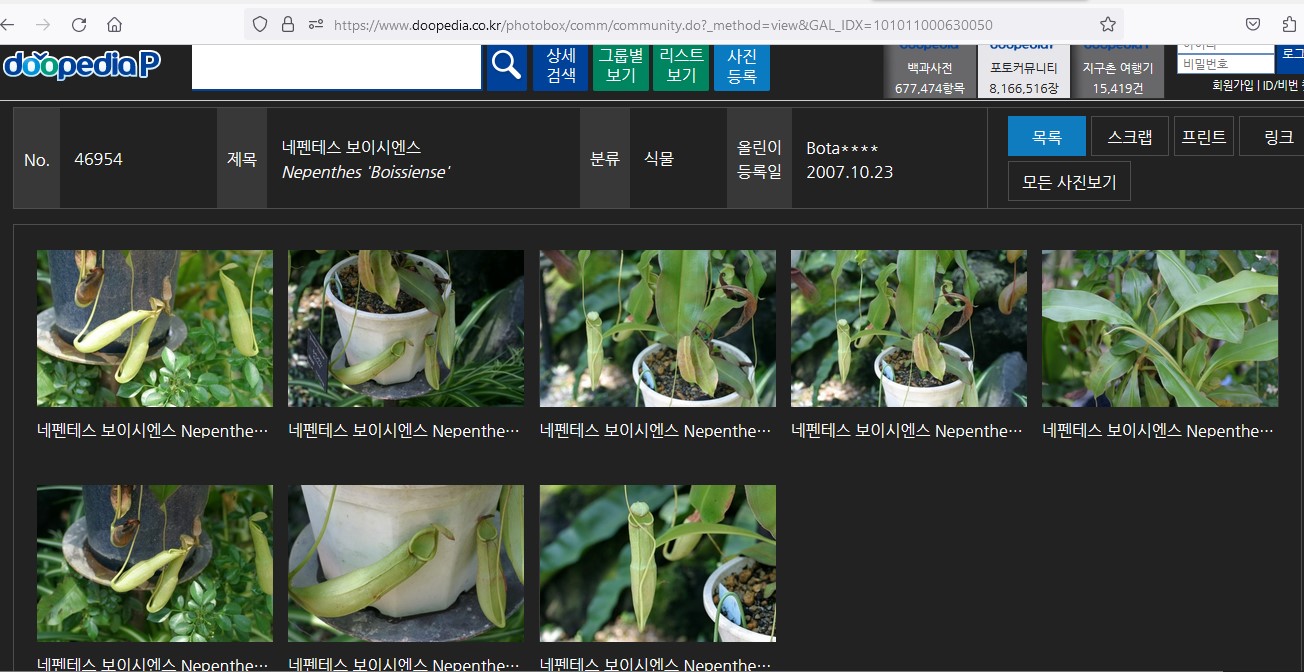Open the Pocket save icon

[x=1253, y=24]
